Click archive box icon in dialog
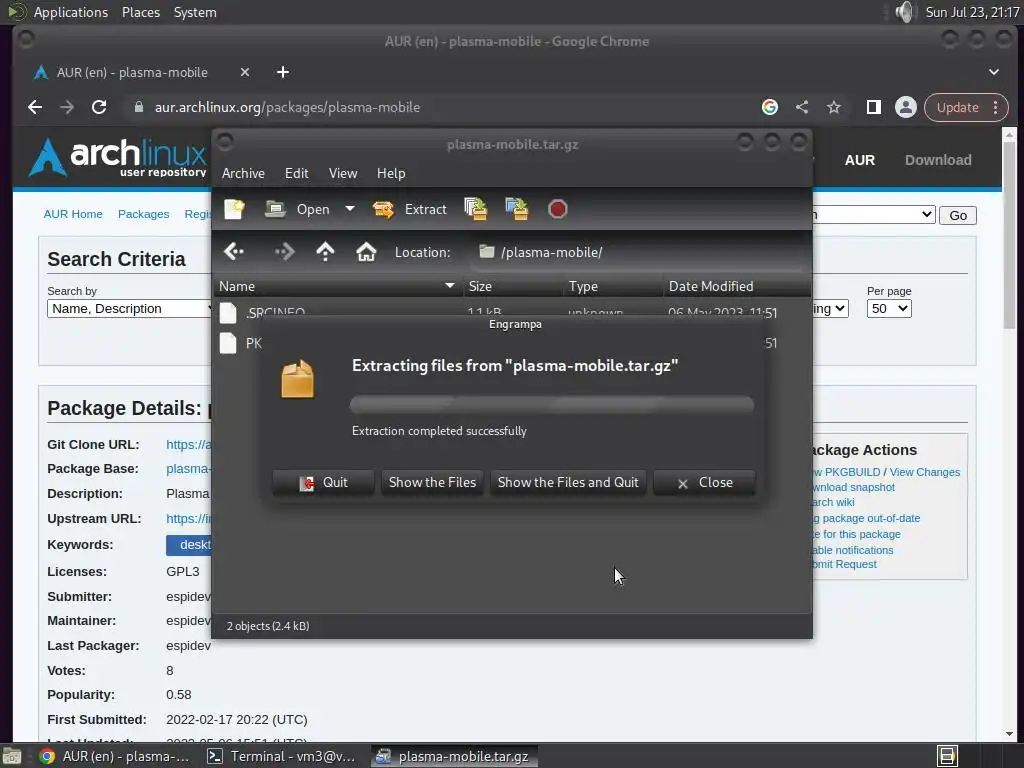The width and height of the screenshot is (1024, 768). (298, 379)
